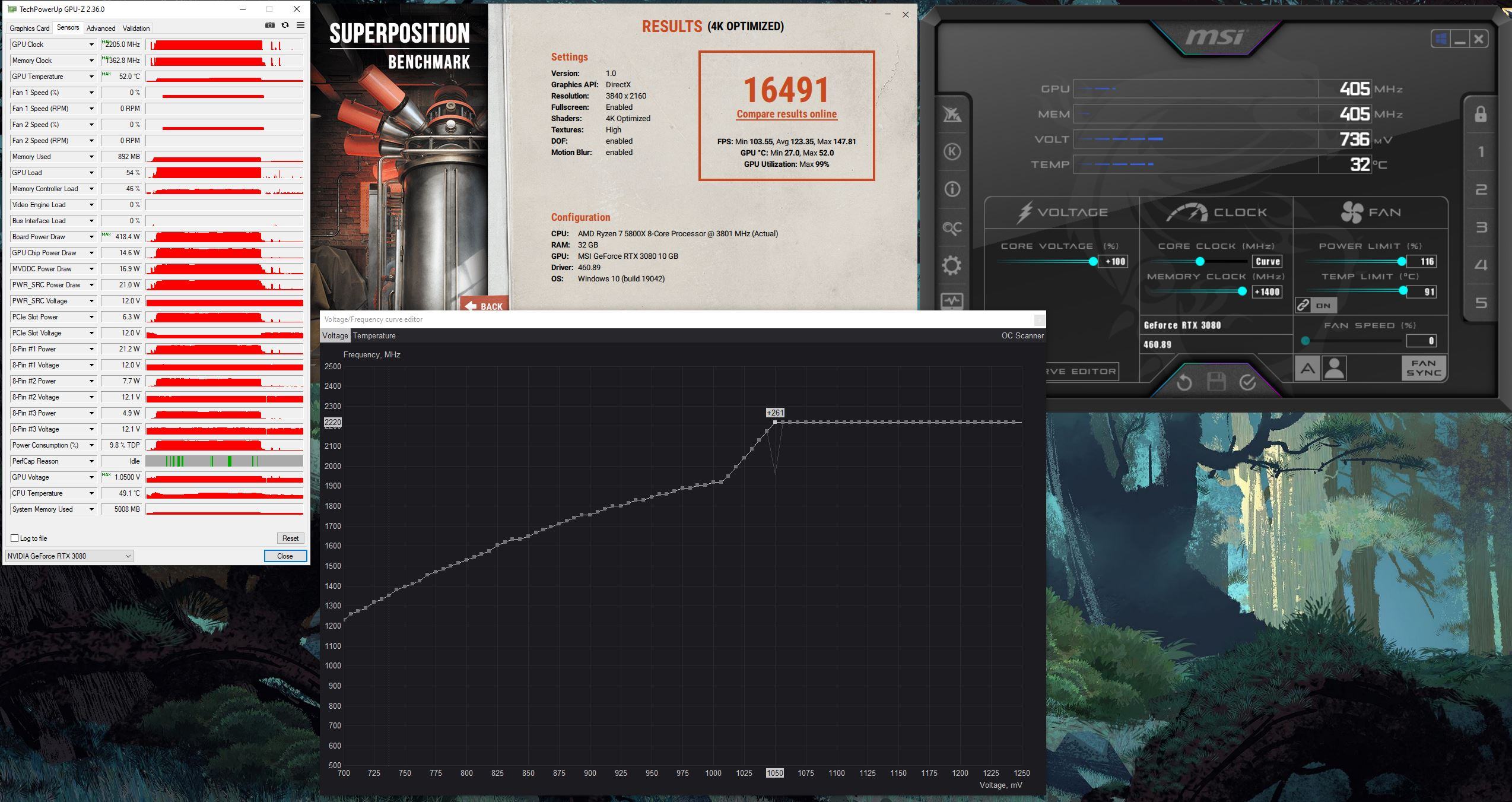The height and width of the screenshot is (802, 1512).
Task: Open Curve Editor button in Afterburner
Action: pyautogui.click(x=1082, y=372)
